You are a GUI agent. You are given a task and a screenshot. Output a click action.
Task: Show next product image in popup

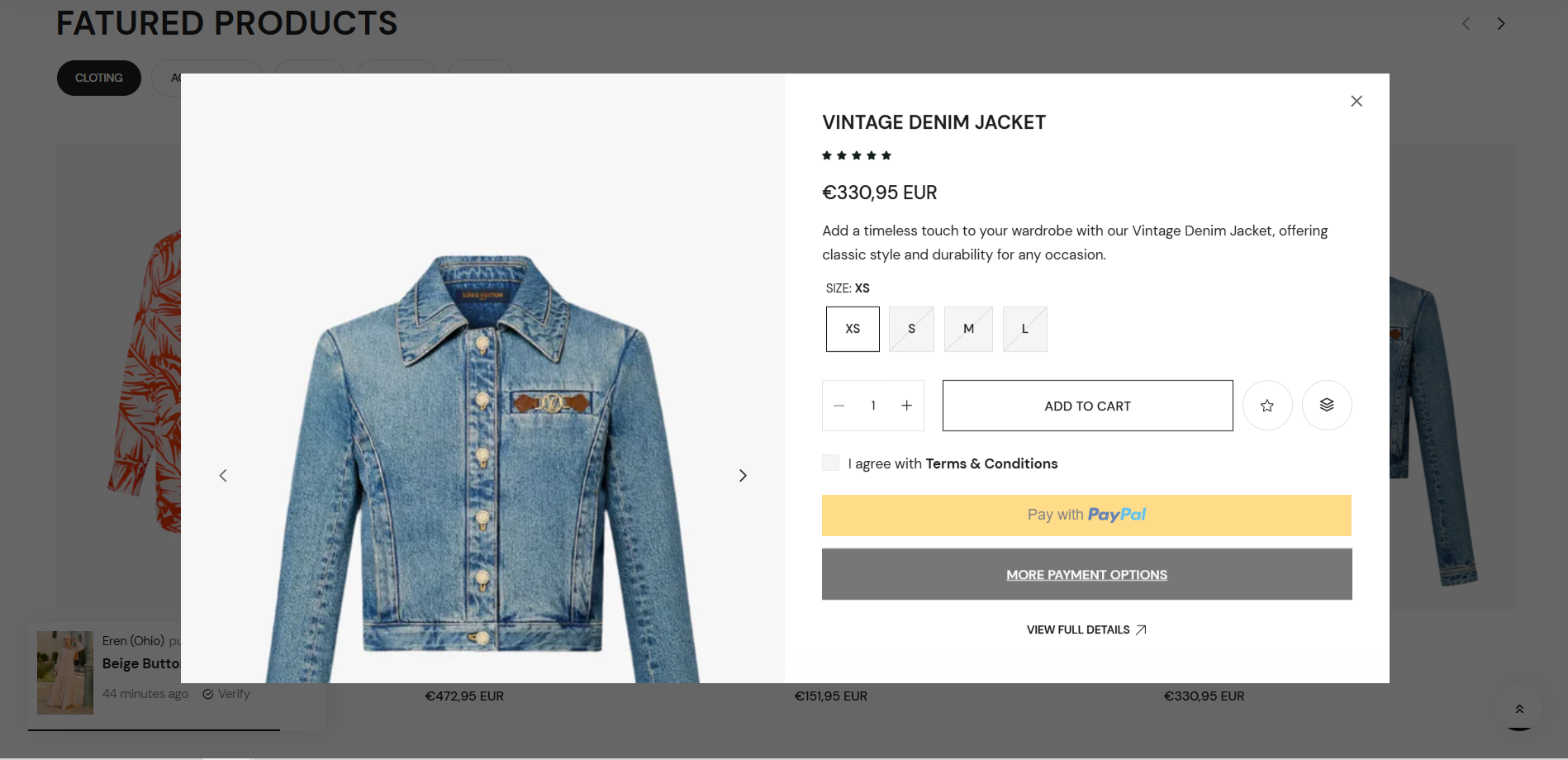coord(742,476)
